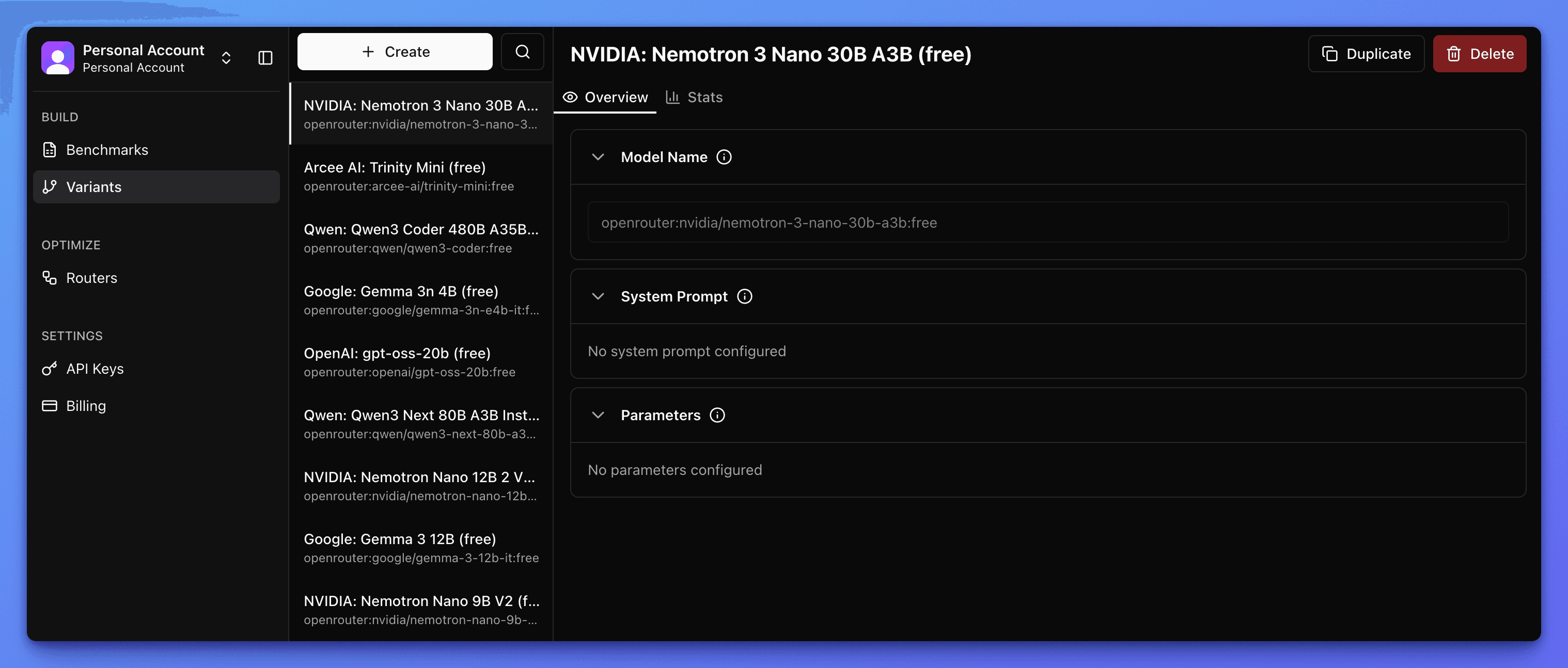Click the model name input field

click(x=1047, y=222)
